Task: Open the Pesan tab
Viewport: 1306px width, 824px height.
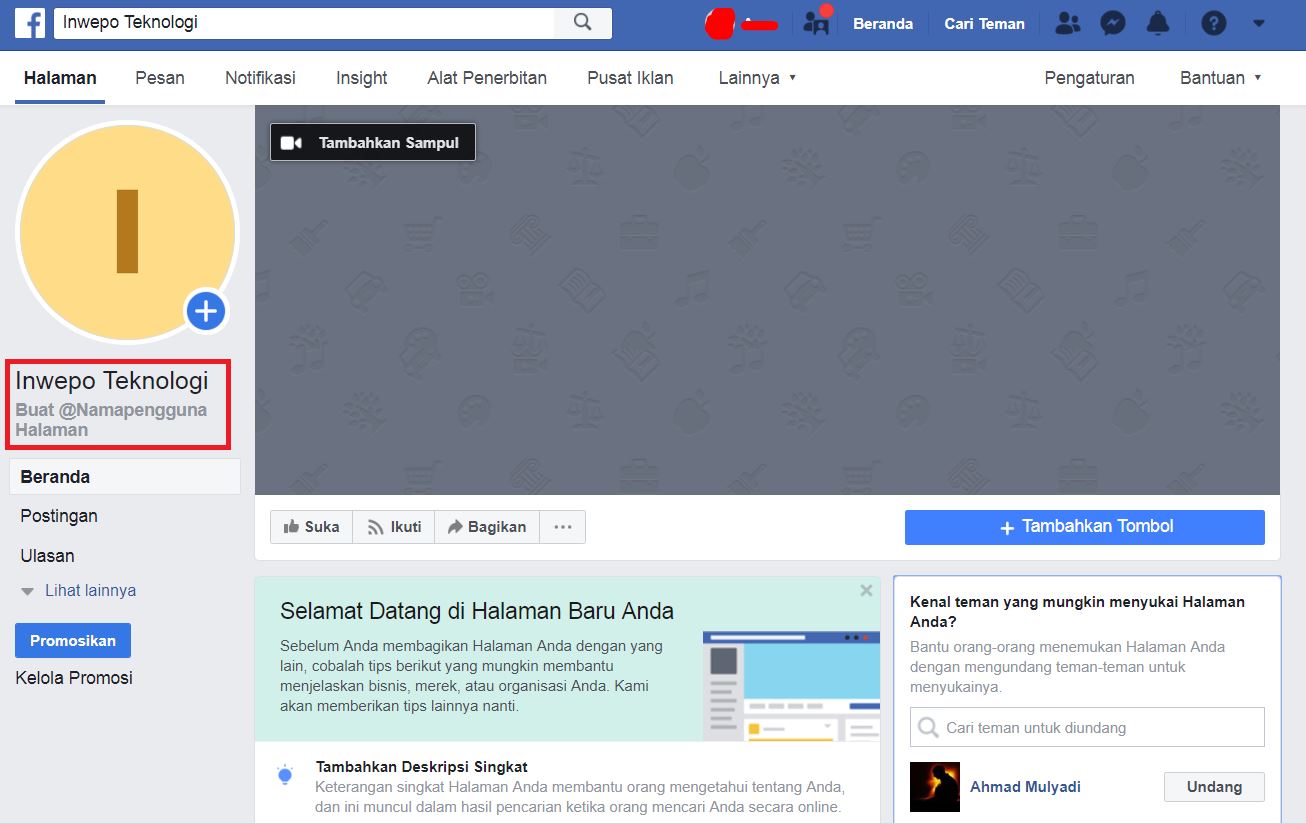Action: tap(160, 78)
